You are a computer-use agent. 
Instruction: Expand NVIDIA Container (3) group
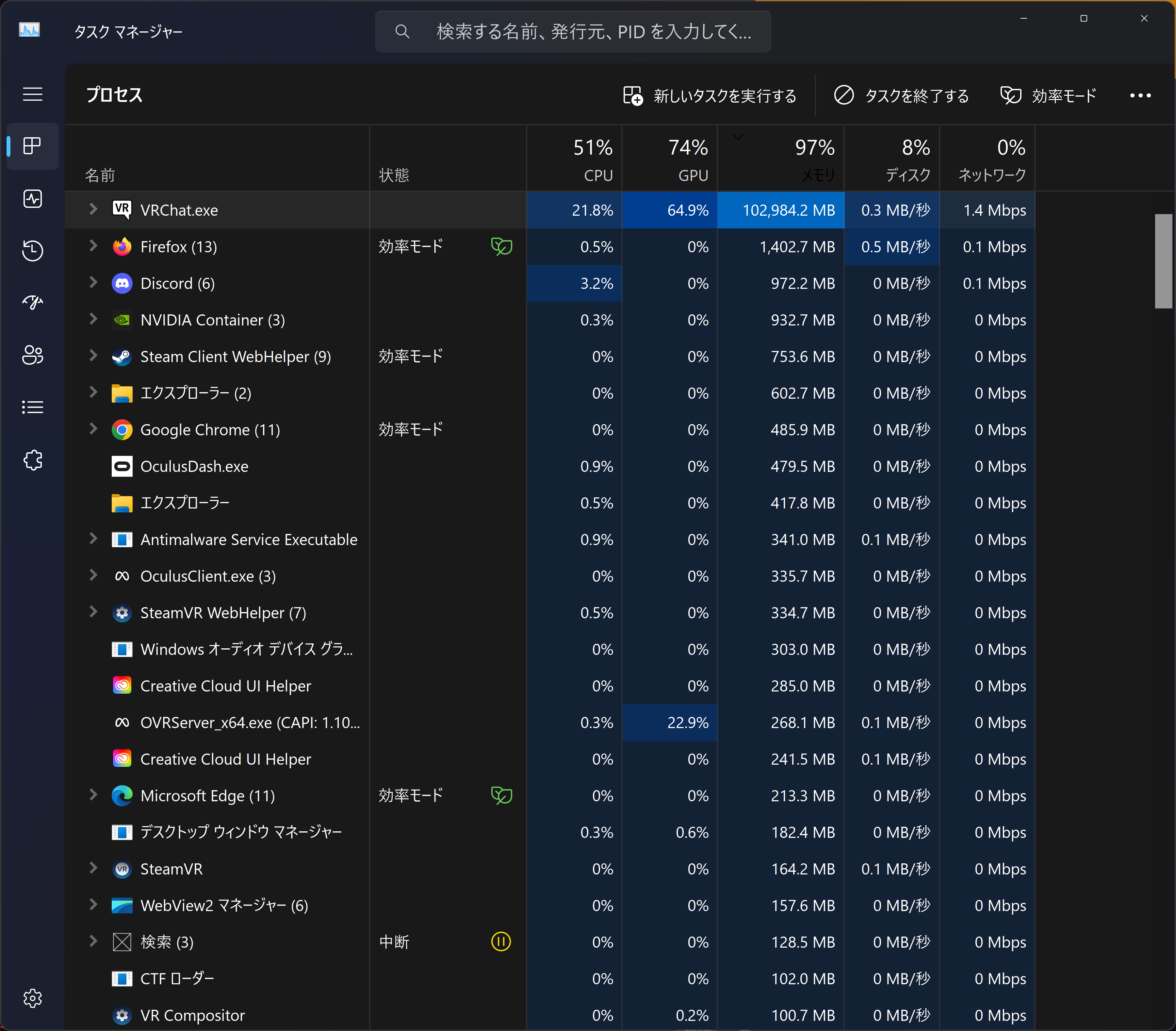tap(93, 319)
